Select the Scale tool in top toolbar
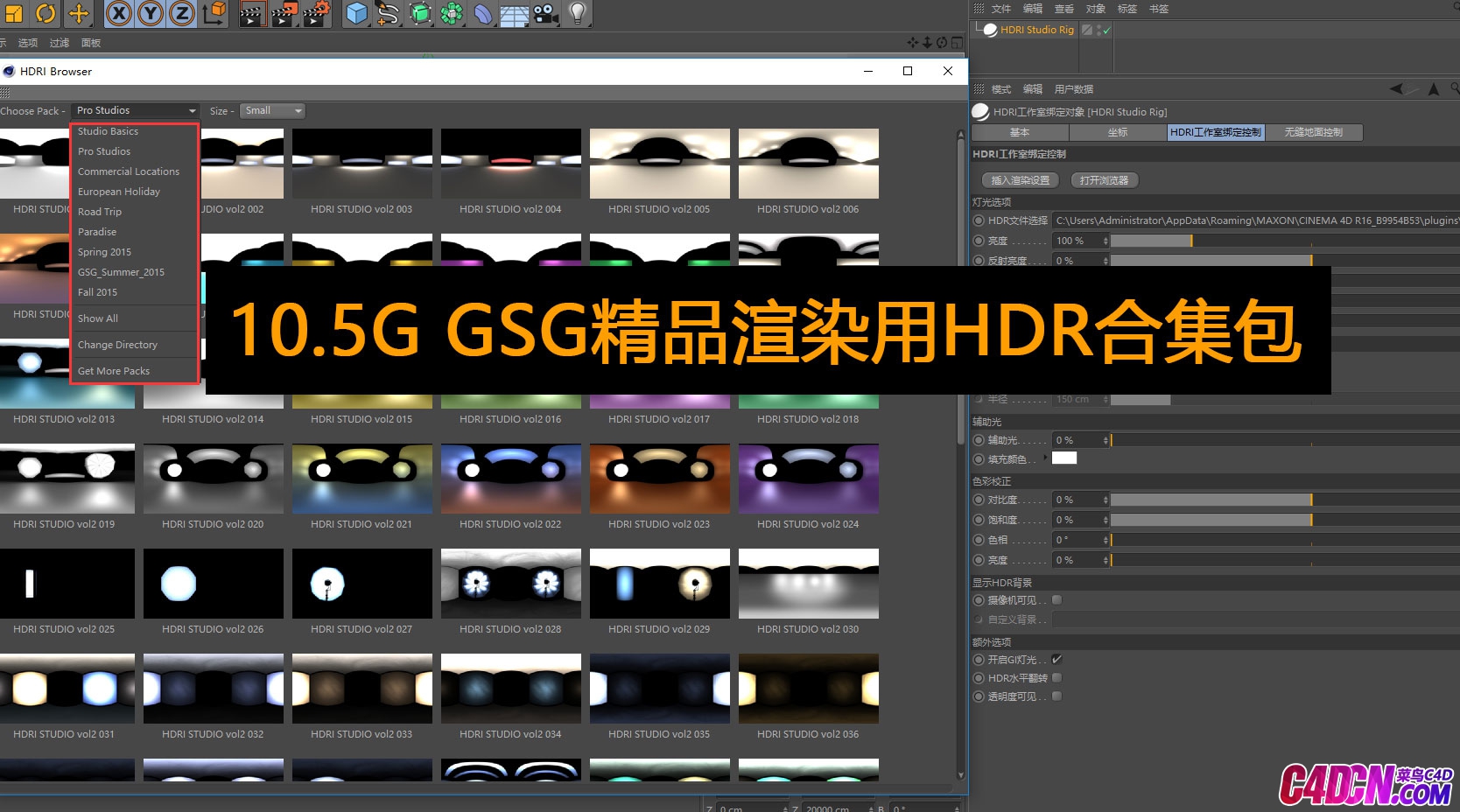 [x=13, y=13]
